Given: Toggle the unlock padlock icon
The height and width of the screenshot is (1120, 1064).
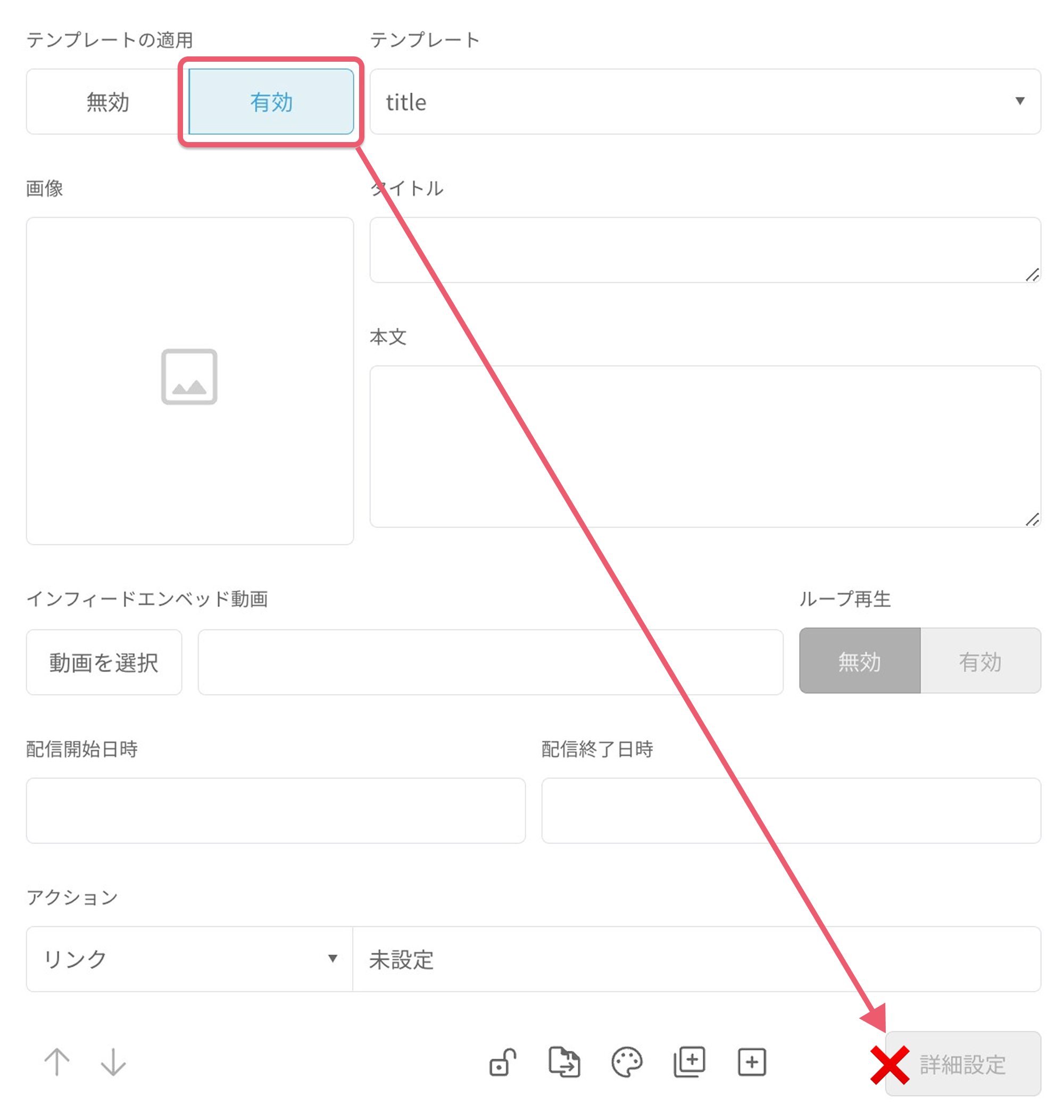Looking at the screenshot, I should coord(503,1061).
